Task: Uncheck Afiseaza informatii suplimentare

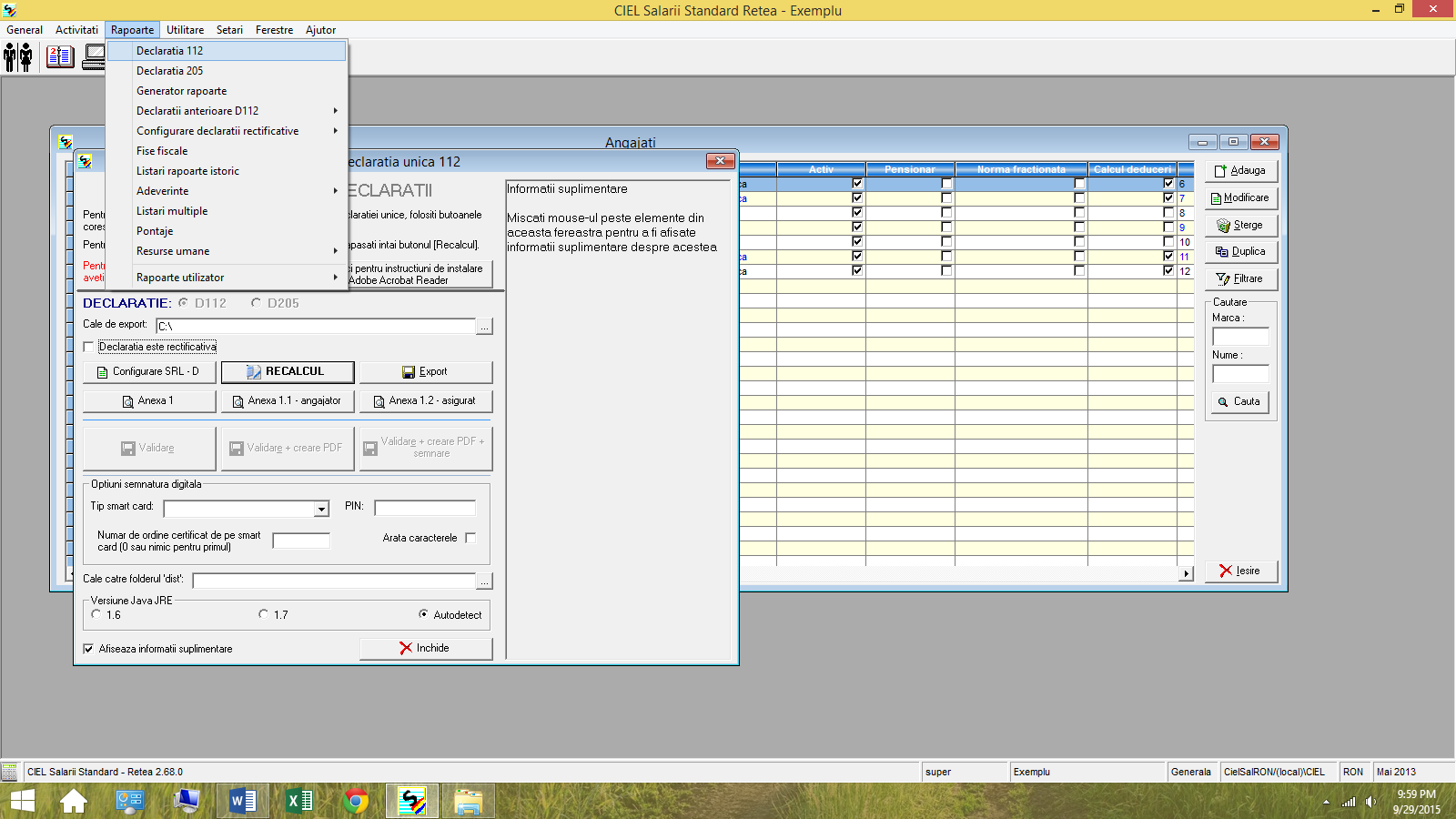Action: 88,649
